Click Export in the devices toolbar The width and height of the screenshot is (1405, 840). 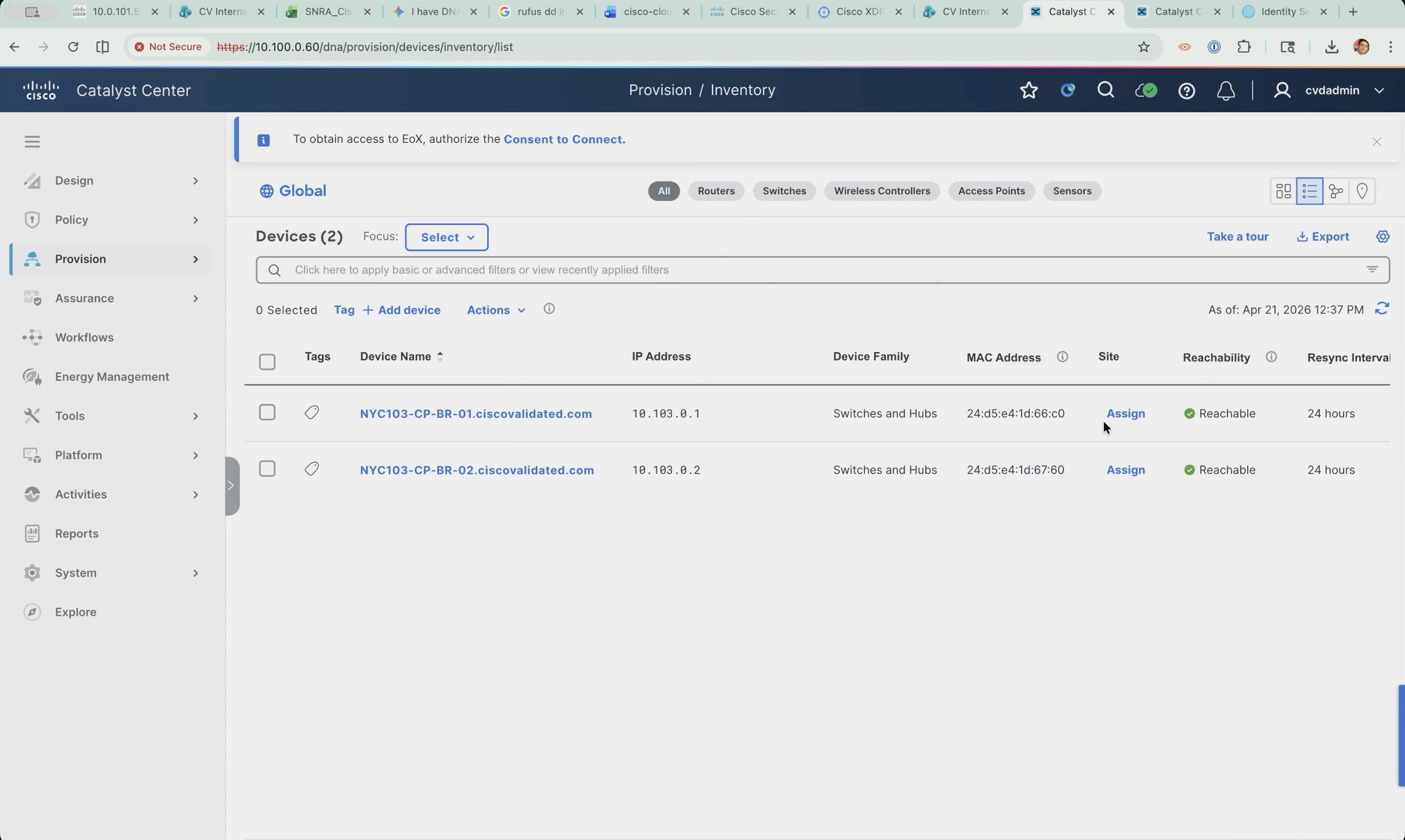pyautogui.click(x=1323, y=237)
